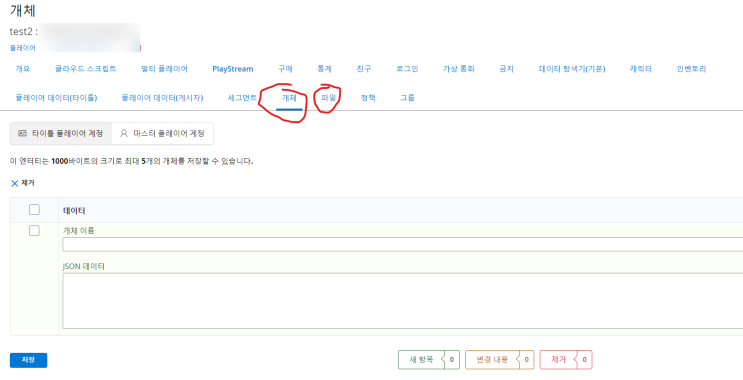Open the 인벤토리 tab
This screenshot has width=743, height=380.
click(x=691, y=69)
